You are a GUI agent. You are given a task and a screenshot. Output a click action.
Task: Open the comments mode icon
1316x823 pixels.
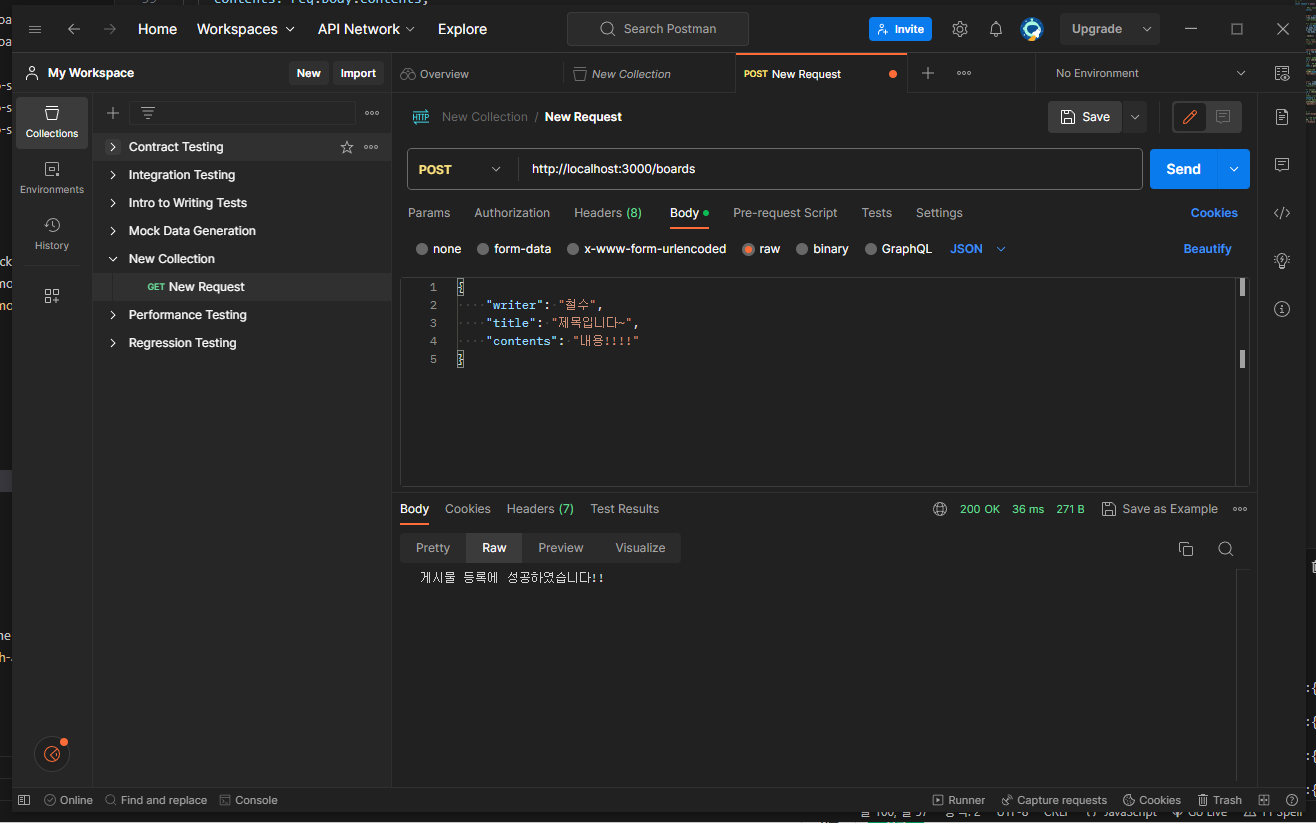[1223, 117]
